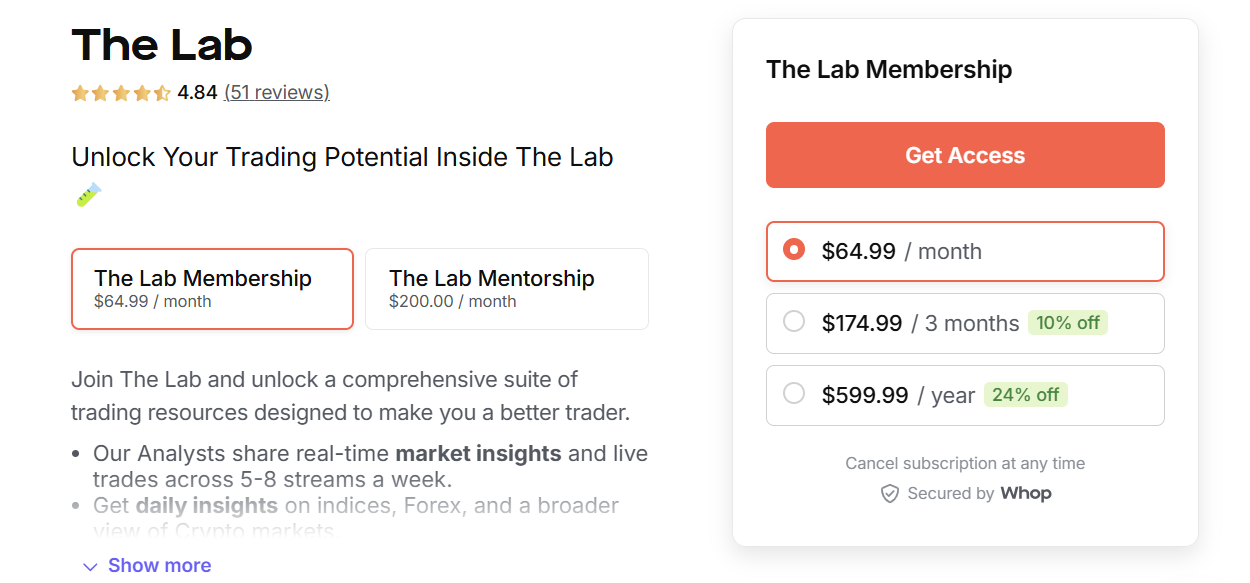Click the third star in the rating
1250x583 pixels.
coord(120,93)
